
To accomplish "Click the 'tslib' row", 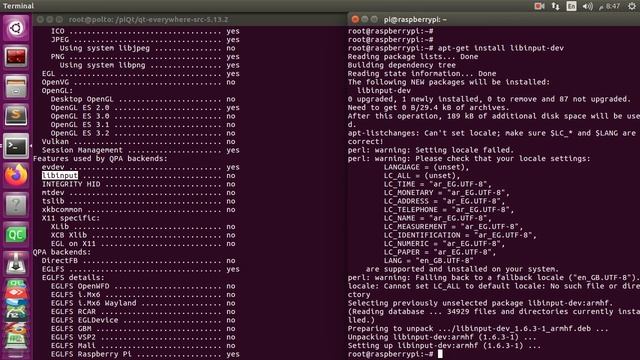I will click(x=138, y=201).
